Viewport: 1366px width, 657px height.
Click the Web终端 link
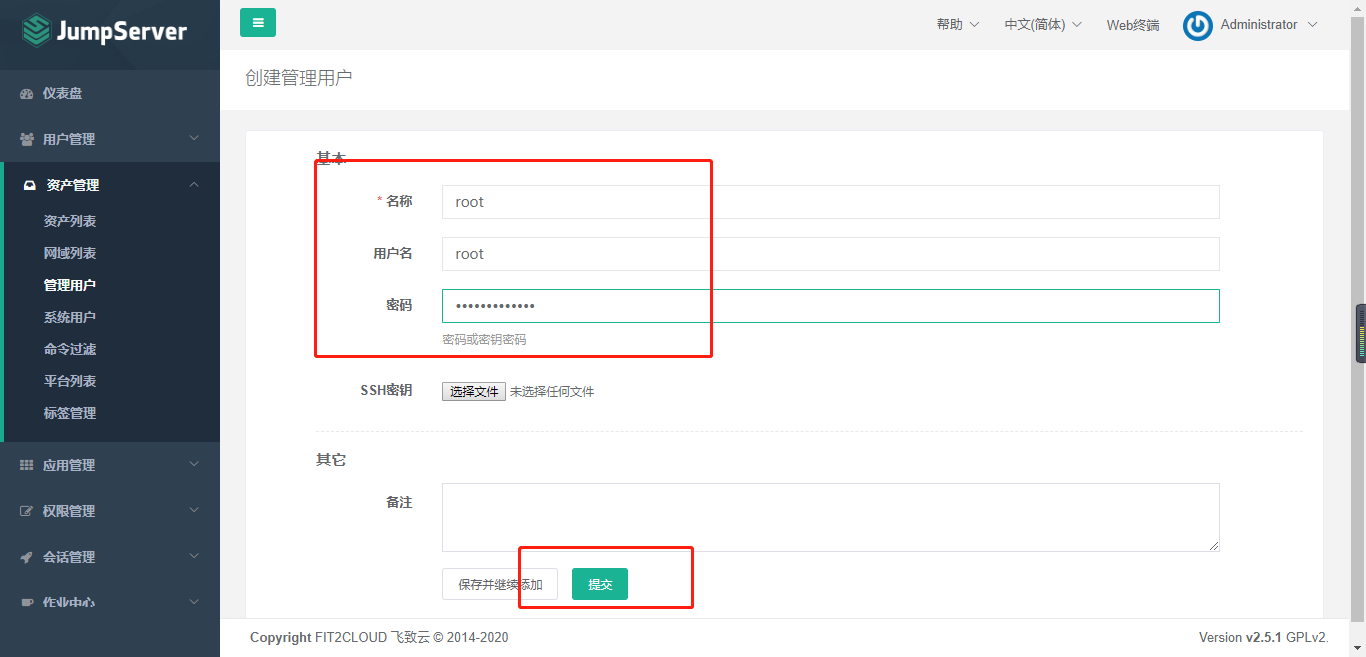coord(1133,25)
